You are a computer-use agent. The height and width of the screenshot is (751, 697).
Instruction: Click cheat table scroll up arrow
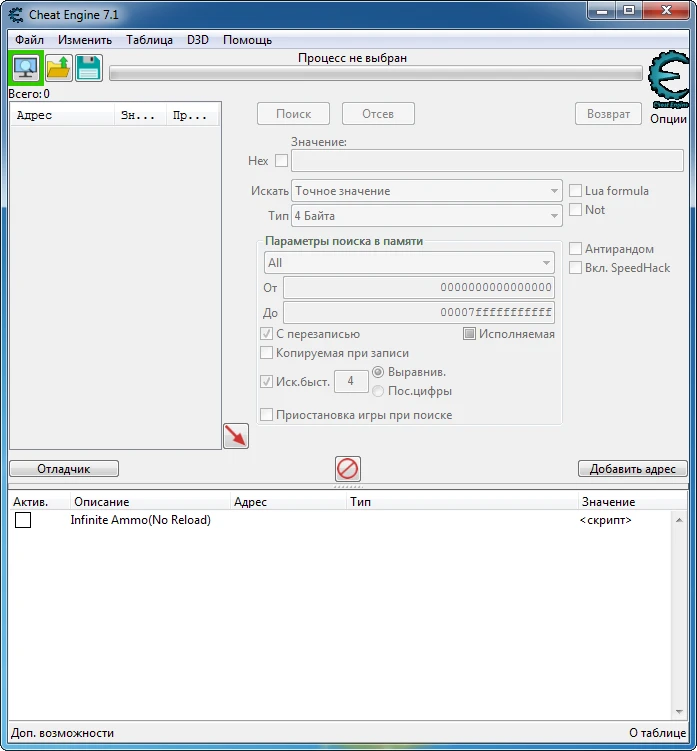pyautogui.click(x=679, y=520)
